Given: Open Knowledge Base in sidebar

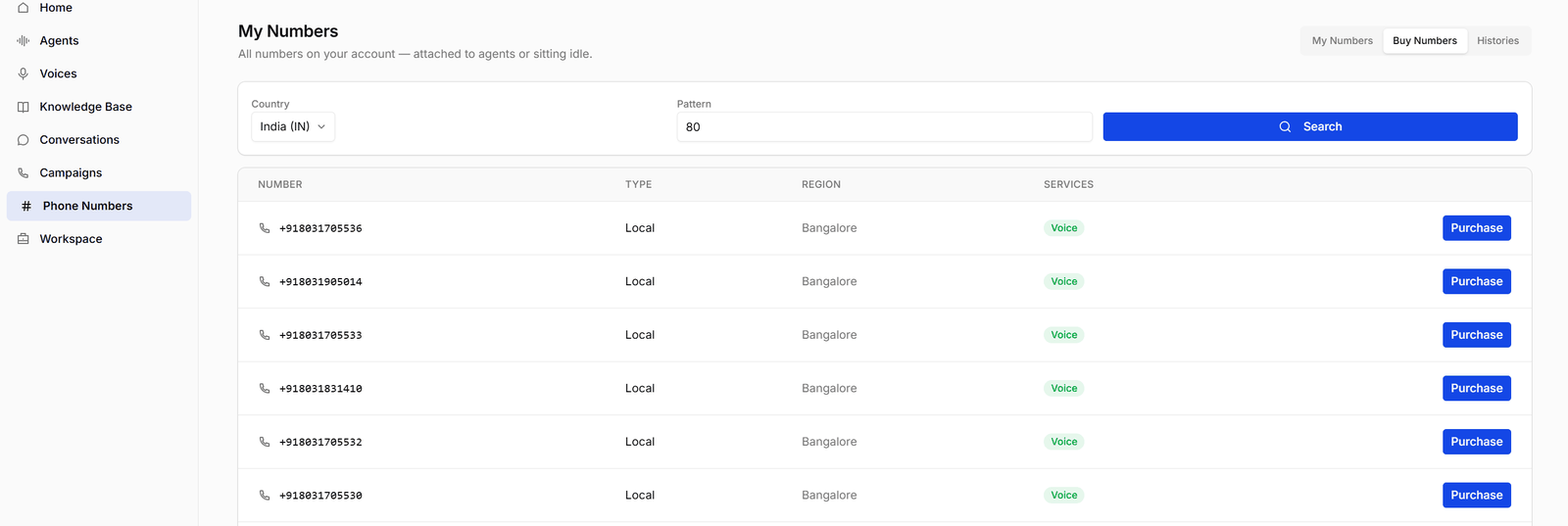Looking at the screenshot, I should [99, 107].
